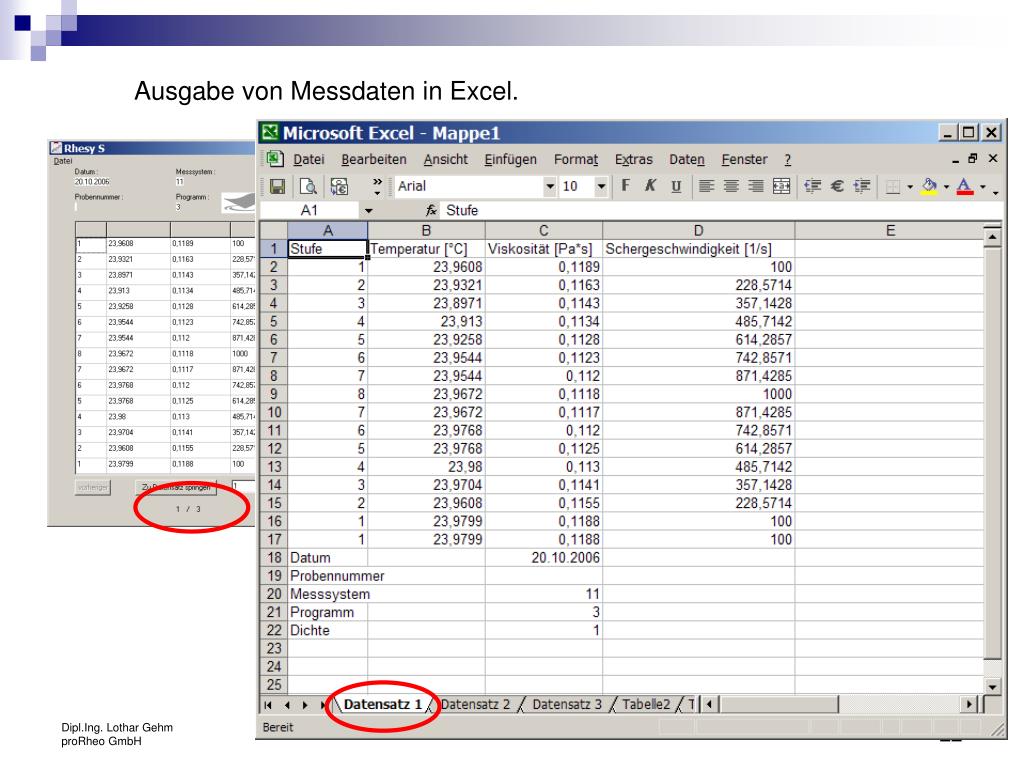1024x768 pixels.
Task: Click the currency converter toolbar icon
Action: 339,187
